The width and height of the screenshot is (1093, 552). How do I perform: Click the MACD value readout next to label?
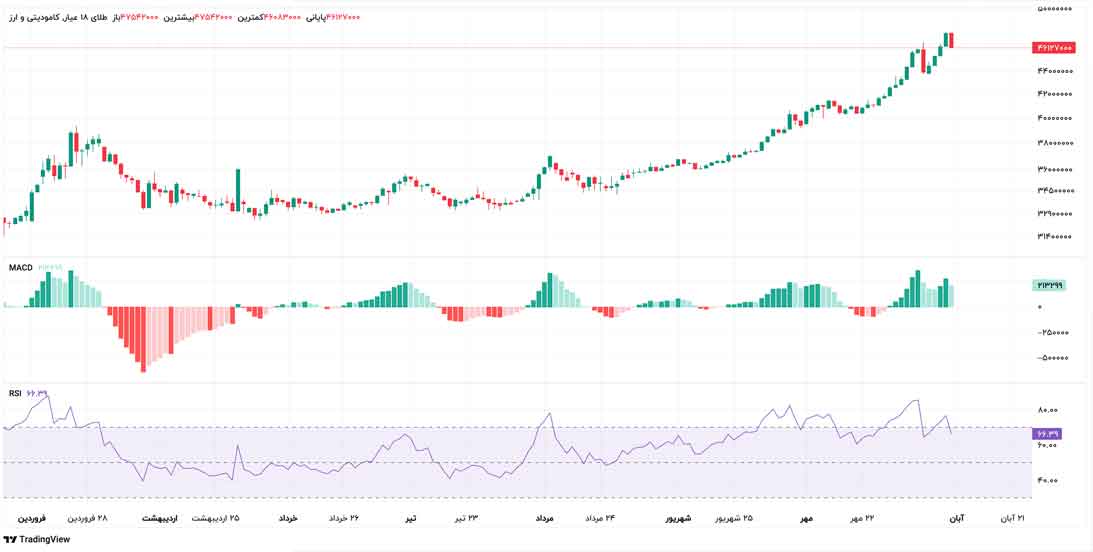tap(50, 268)
